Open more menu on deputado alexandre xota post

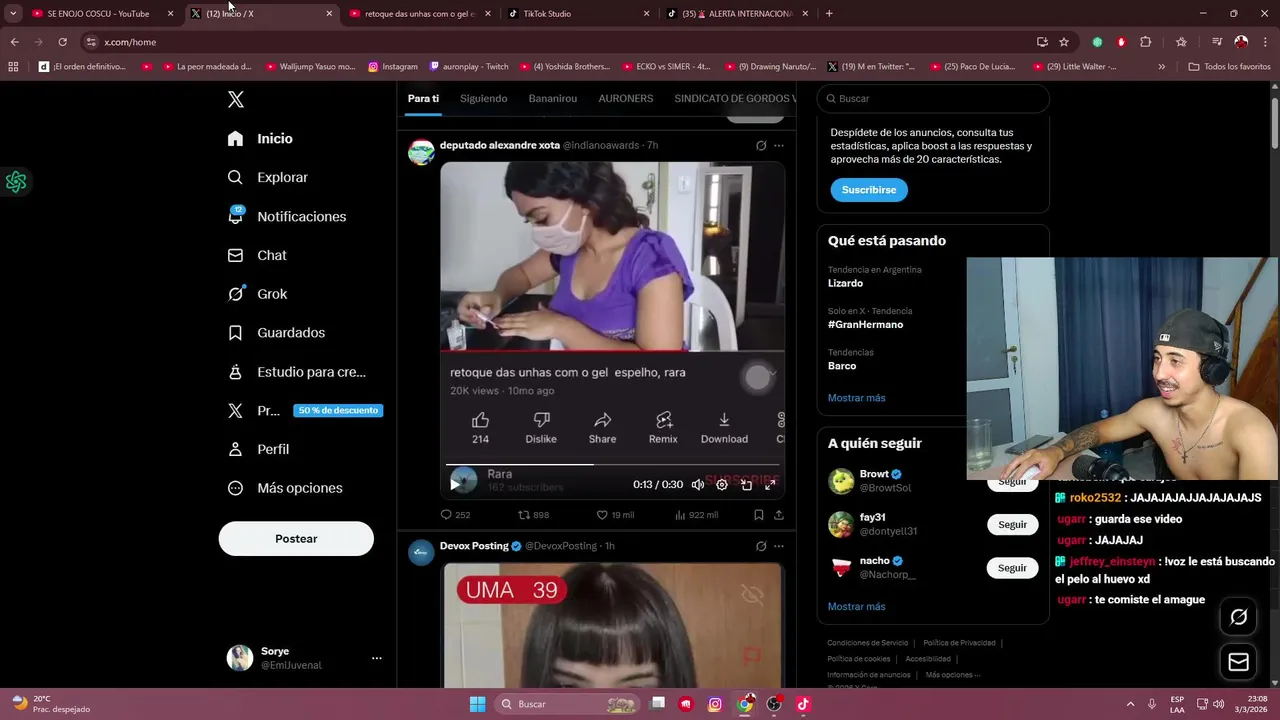pyautogui.click(x=779, y=145)
